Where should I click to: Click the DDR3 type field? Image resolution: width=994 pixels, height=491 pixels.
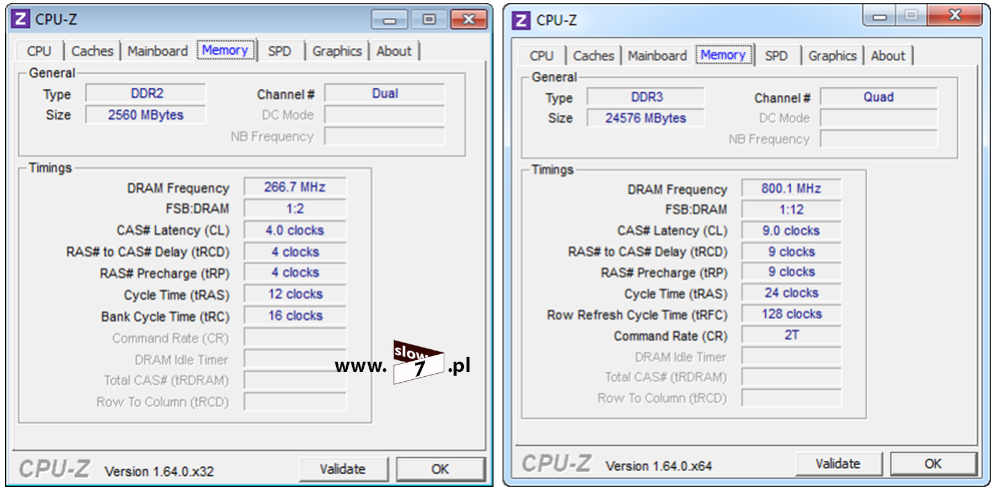click(646, 97)
